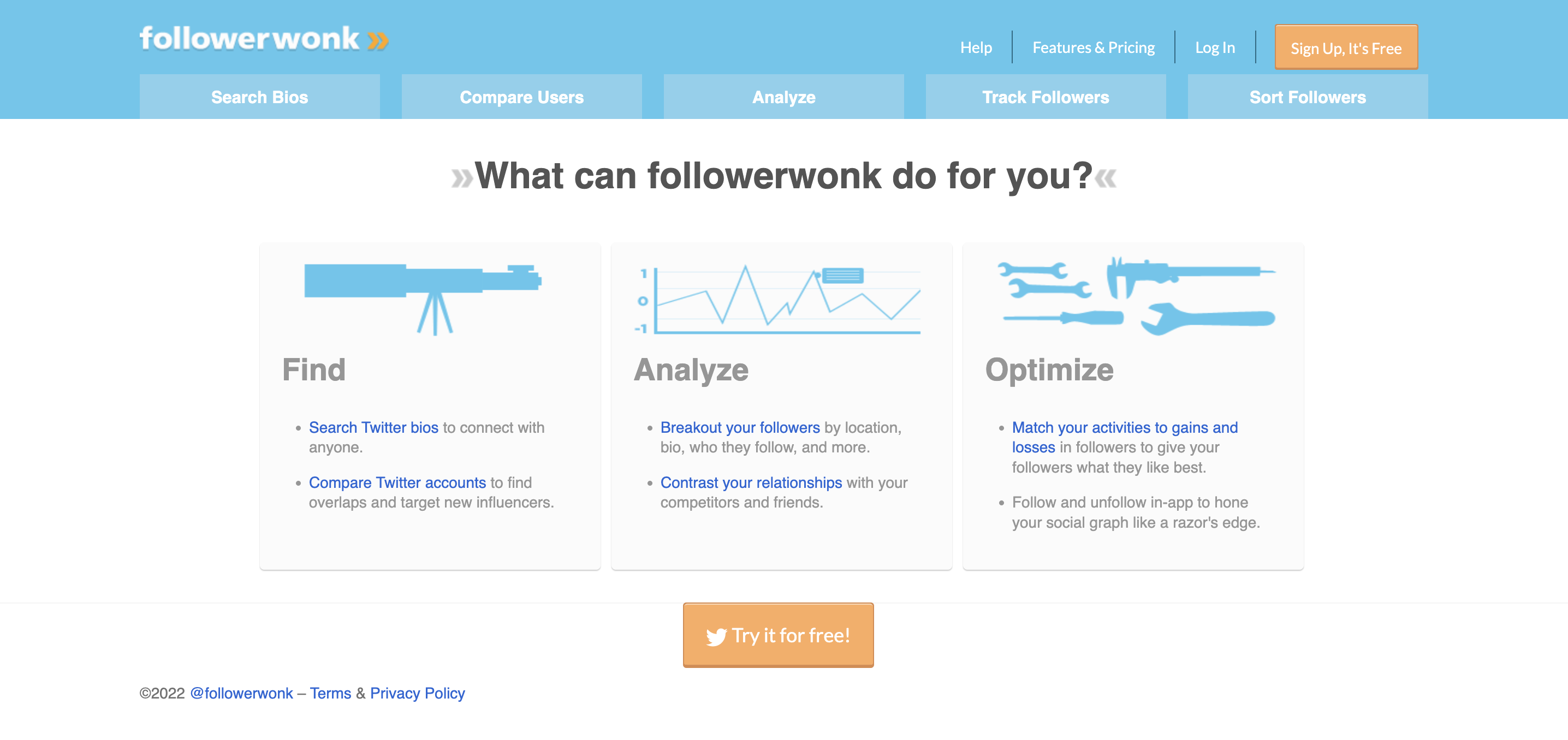This screenshot has width=1568, height=740.
Task: Click the Track Followers tab
Action: [x=1045, y=96]
